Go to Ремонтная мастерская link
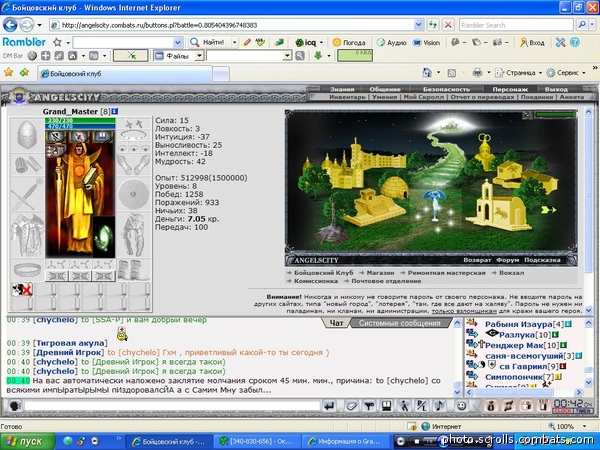Image resolution: width=600 pixels, height=450 pixels. (447, 273)
